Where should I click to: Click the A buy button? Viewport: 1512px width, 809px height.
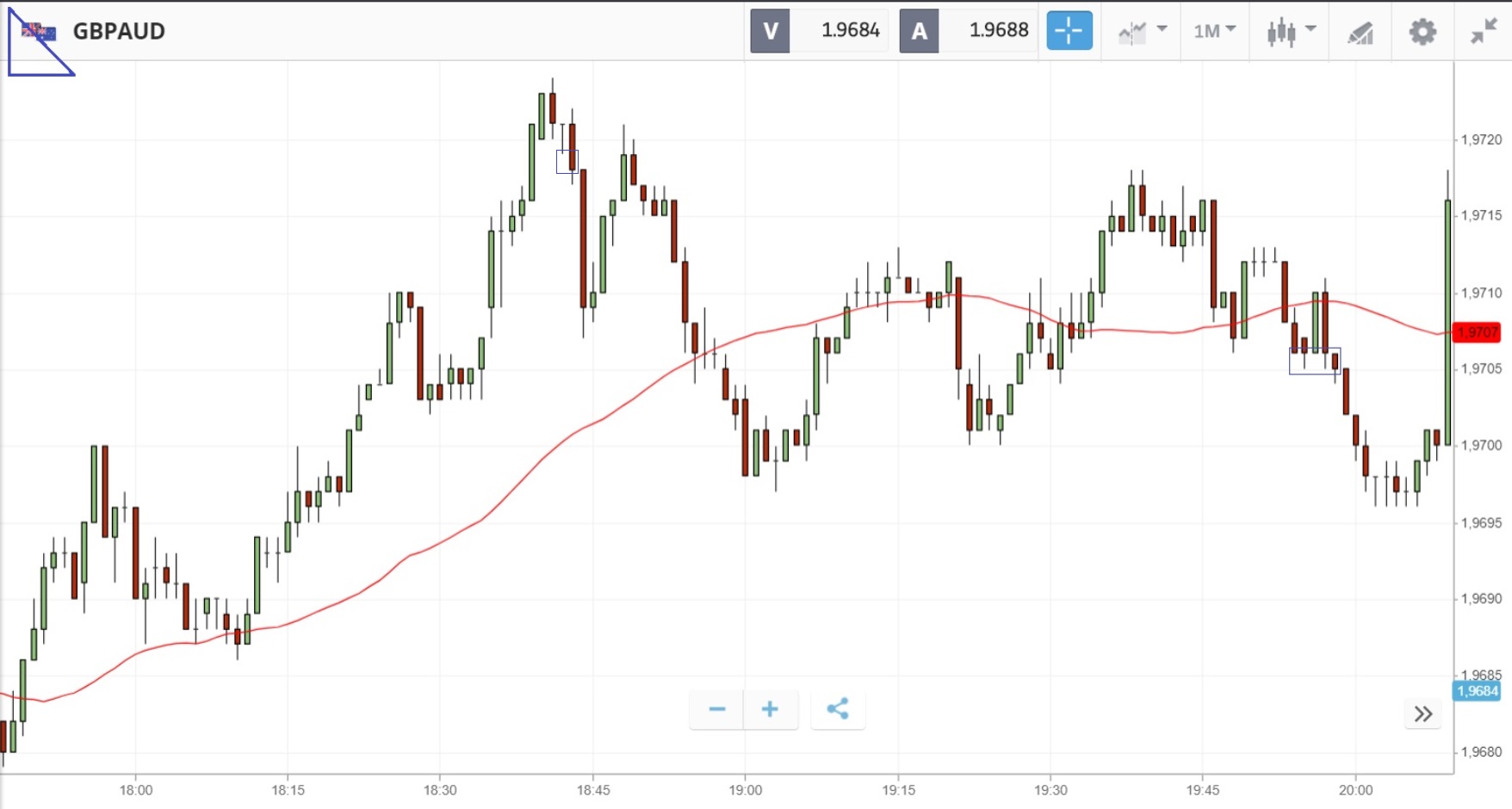click(x=919, y=31)
